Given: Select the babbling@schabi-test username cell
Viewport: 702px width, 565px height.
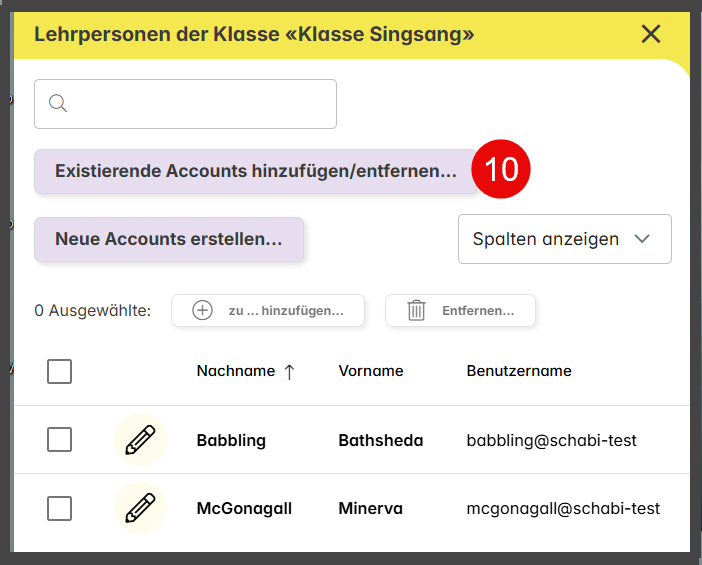Looking at the screenshot, I should pos(551,441).
